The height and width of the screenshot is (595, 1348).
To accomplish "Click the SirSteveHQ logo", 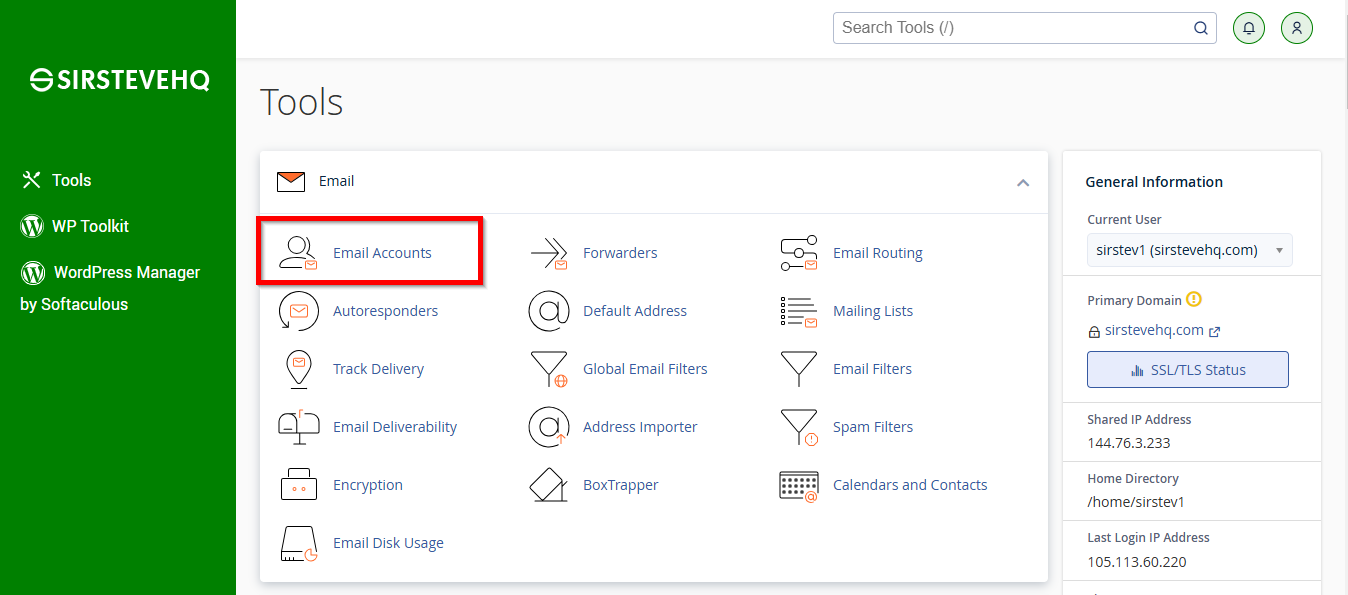I will pyautogui.click(x=119, y=80).
